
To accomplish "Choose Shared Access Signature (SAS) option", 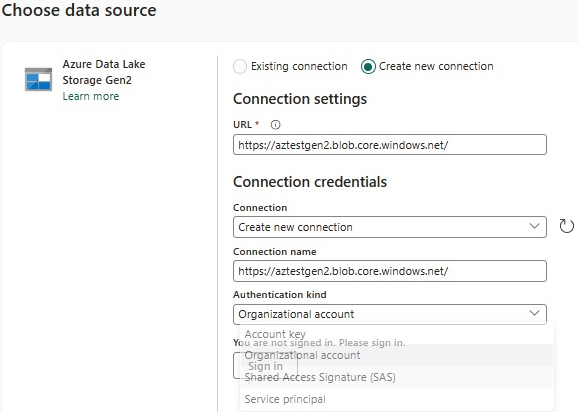I will pyautogui.click(x=396, y=377).
